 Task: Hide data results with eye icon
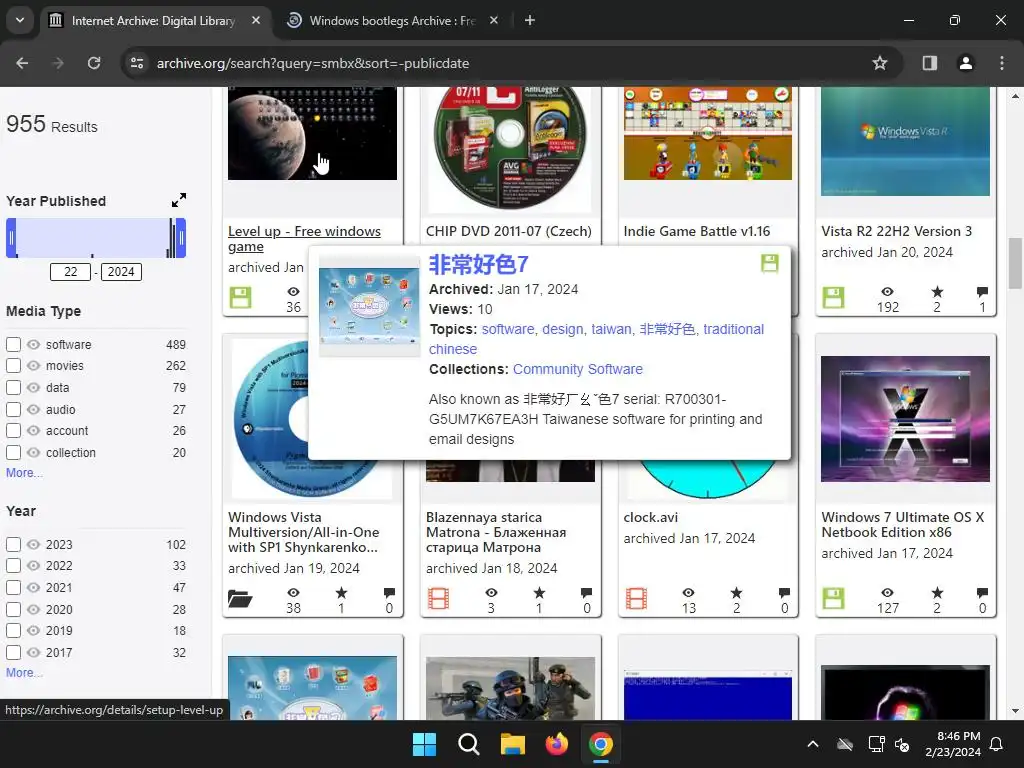pos(33,387)
